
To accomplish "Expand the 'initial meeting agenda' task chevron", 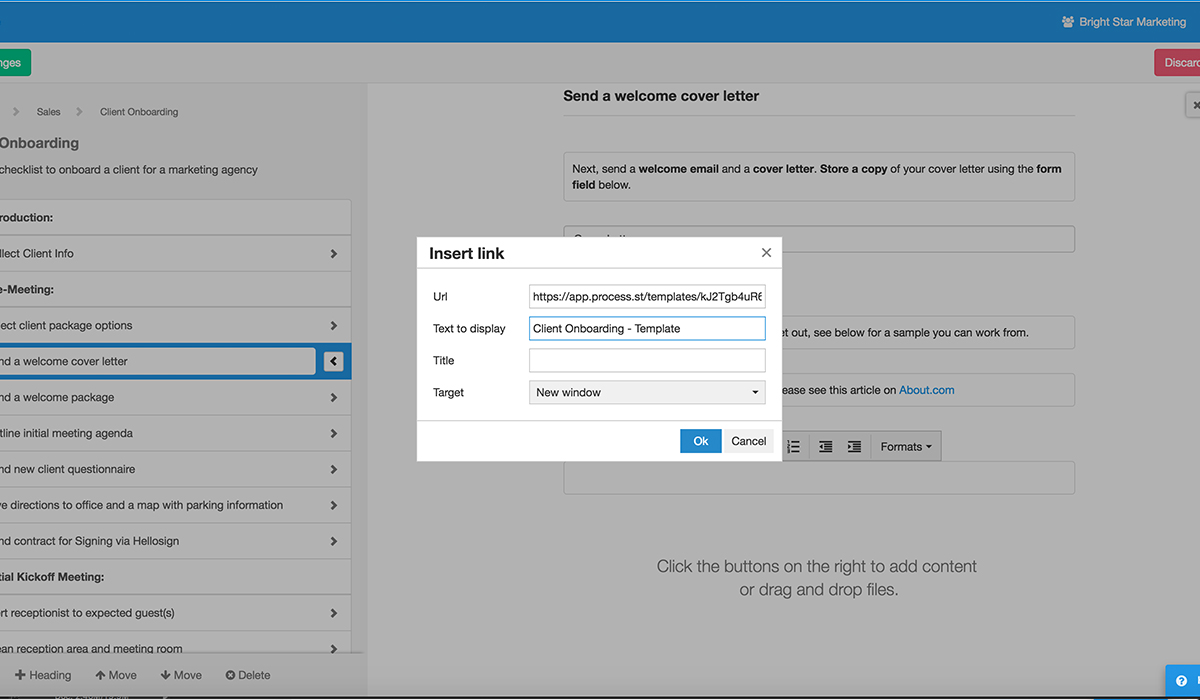I will tap(334, 434).
